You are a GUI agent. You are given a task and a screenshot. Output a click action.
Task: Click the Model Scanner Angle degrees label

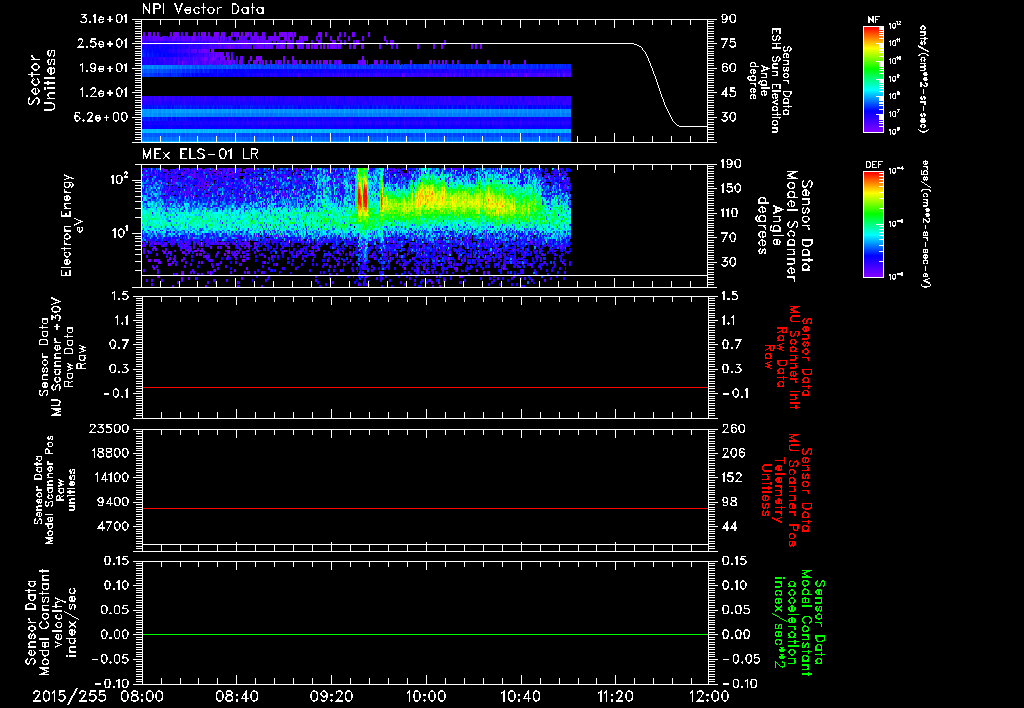click(784, 226)
